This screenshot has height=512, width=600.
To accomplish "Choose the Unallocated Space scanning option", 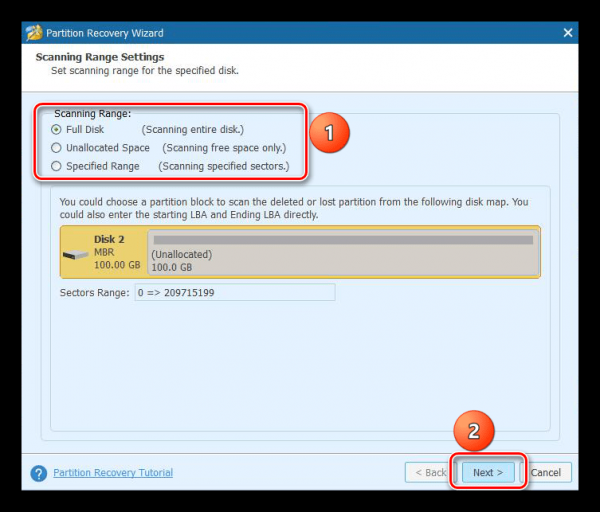I will [56, 148].
